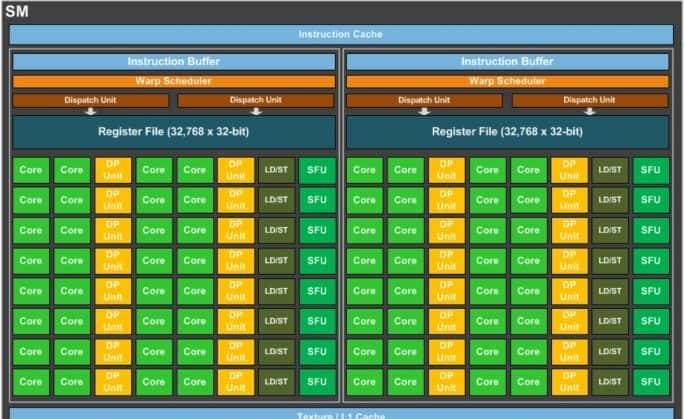Click the rightmost Dispatch Unit block
Image resolution: width=685 pixels, height=419 pixels.
pyautogui.click(x=590, y=100)
